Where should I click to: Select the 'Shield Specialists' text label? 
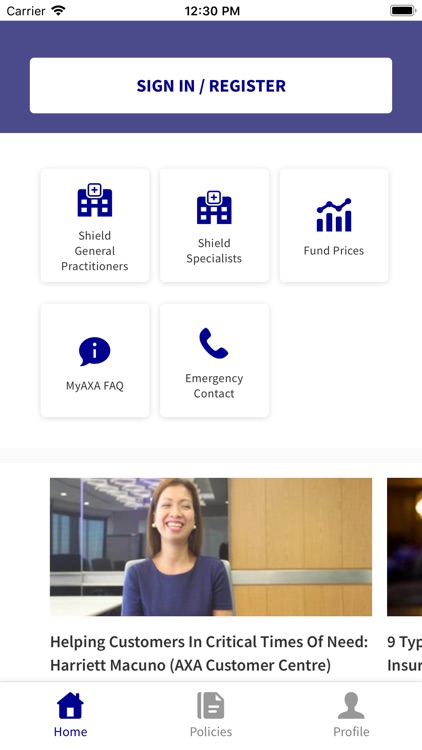214,251
